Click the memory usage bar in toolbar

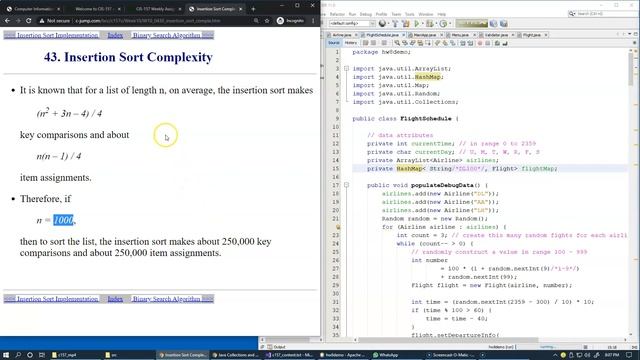point(471,24)
